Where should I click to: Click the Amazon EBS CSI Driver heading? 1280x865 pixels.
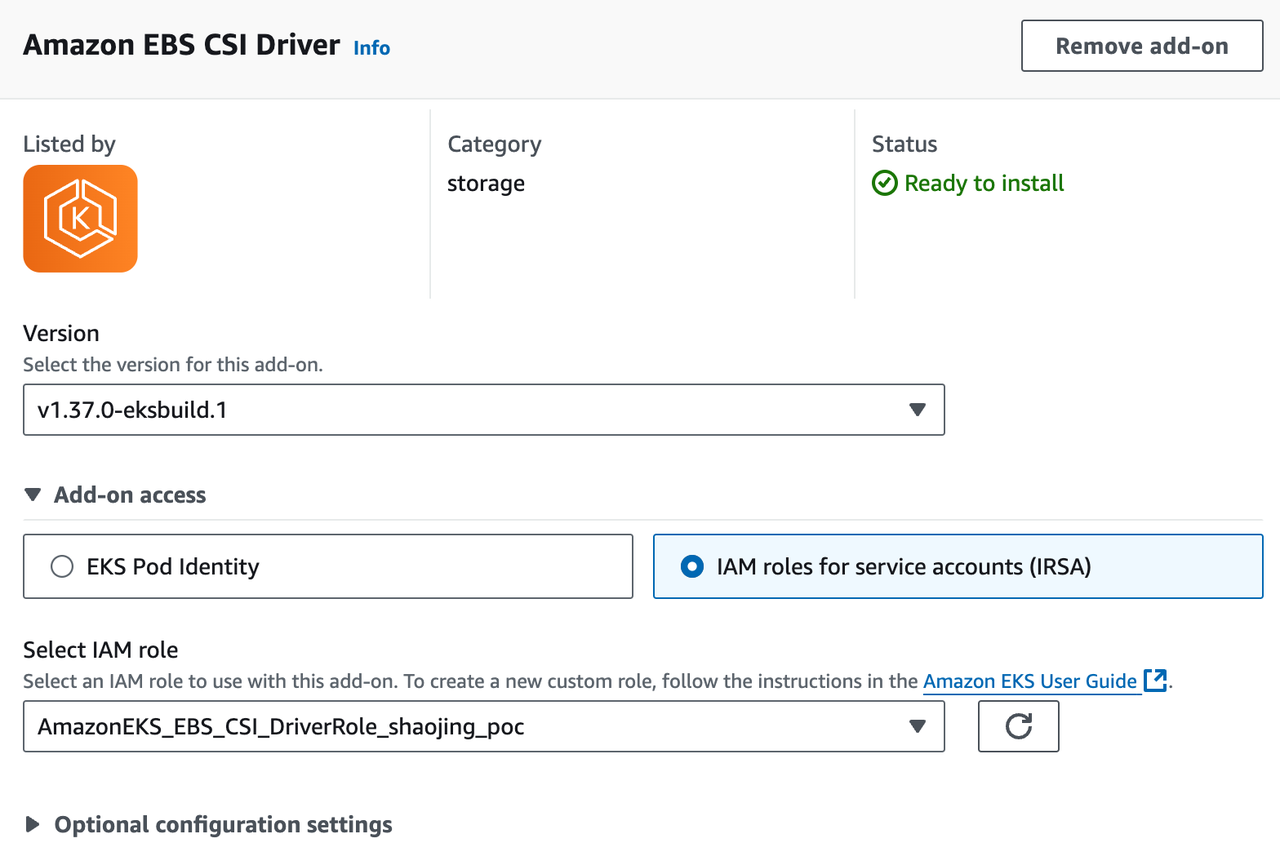click(181, 45)
